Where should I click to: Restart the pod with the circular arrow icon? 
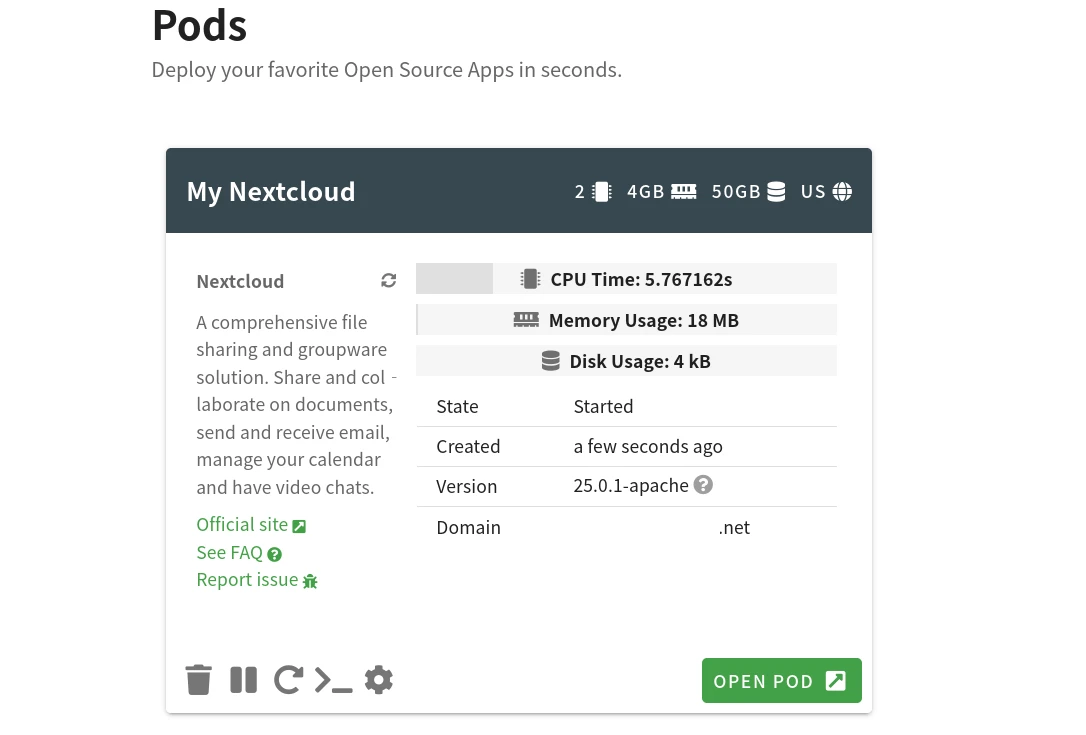pyautogui.click(x=288, y=680)
